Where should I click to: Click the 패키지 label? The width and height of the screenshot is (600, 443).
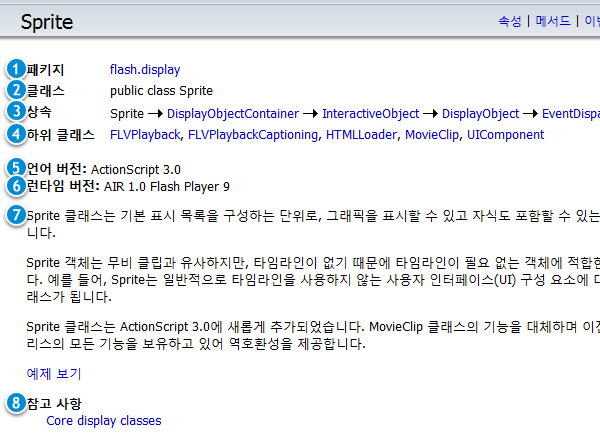click(x=45, y=70)
